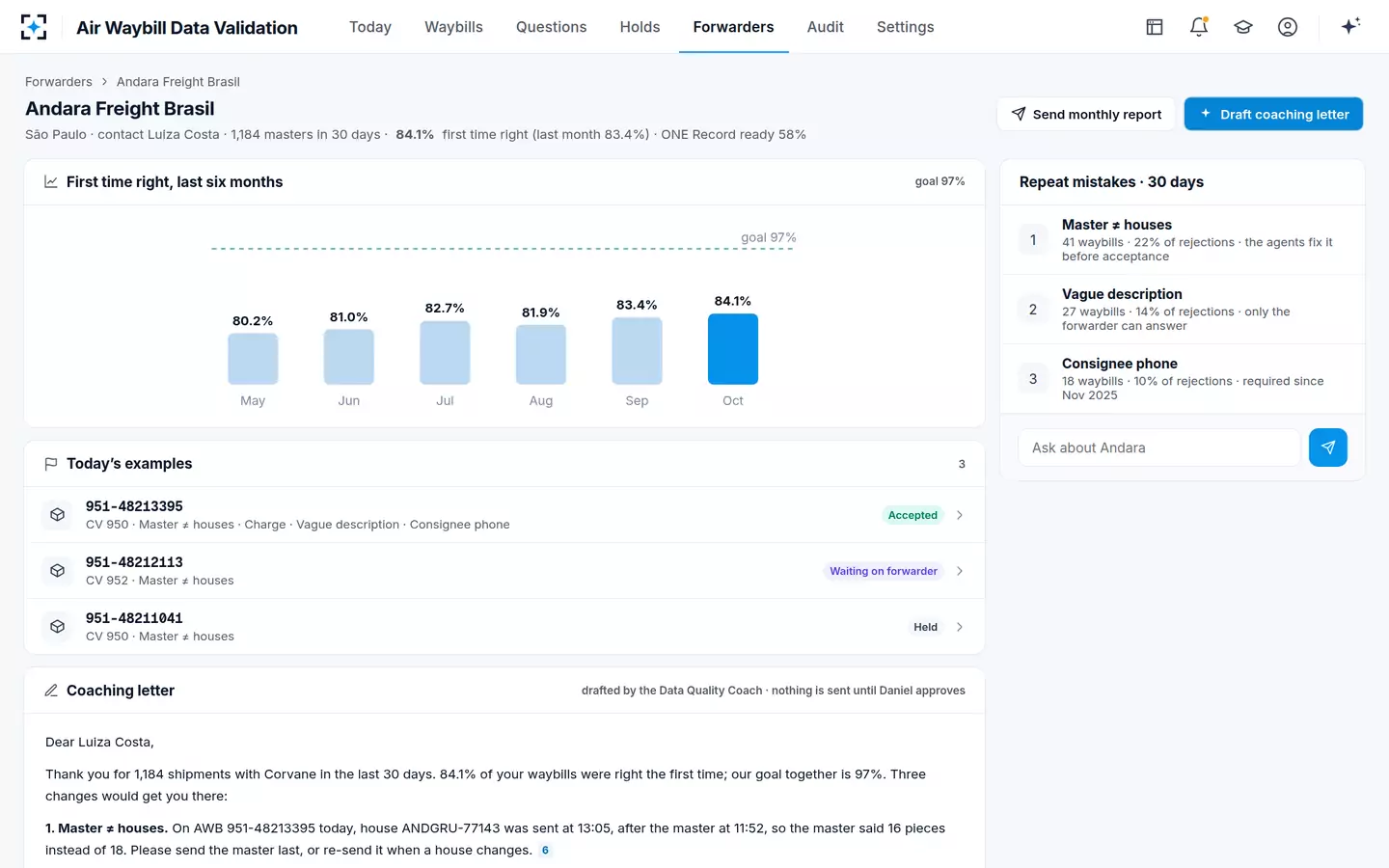Image resolution: width=1389 pixels, height=868 pixels.
Task: Click the sparkle AI assistant icon
Action: point(1350,26)
